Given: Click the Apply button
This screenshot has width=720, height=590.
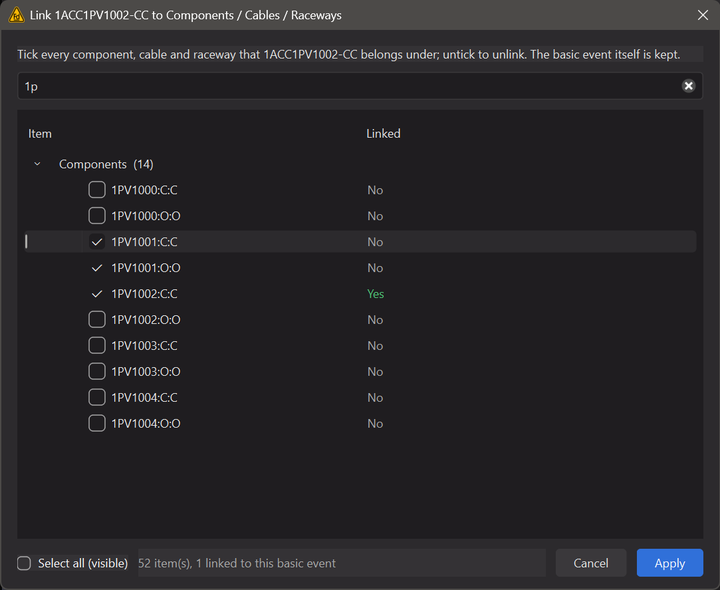Looking at the screenshot, I should pos(669,563).
